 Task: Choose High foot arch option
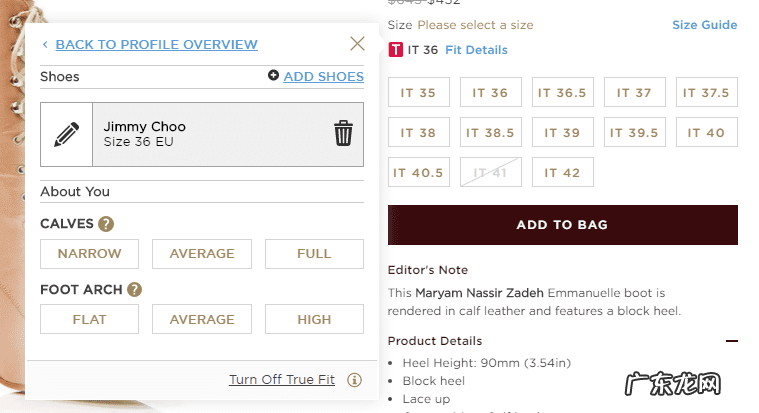pyautogui.click(x=314, y=320)
